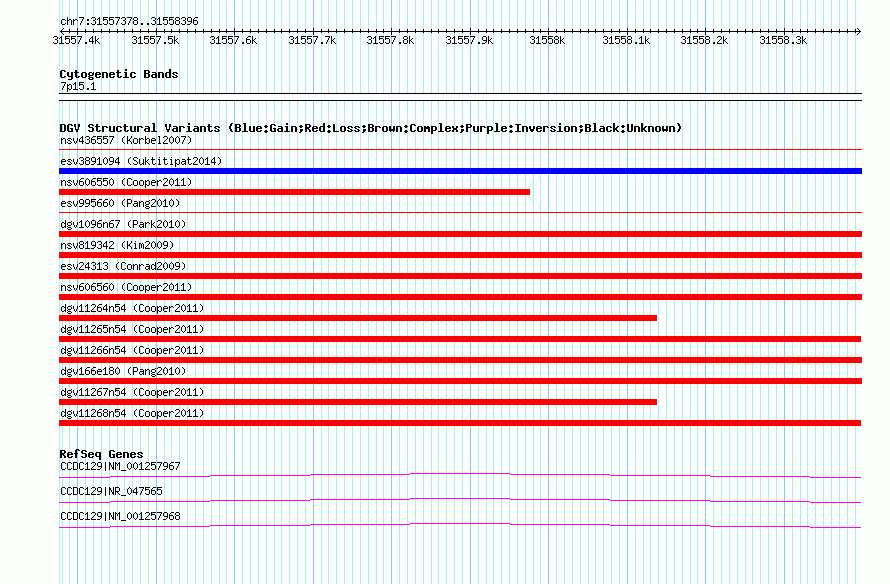Screen dimensions: 890x584
Task: Click the RefSeq Genes track title
Action: [x=101, y=454]
